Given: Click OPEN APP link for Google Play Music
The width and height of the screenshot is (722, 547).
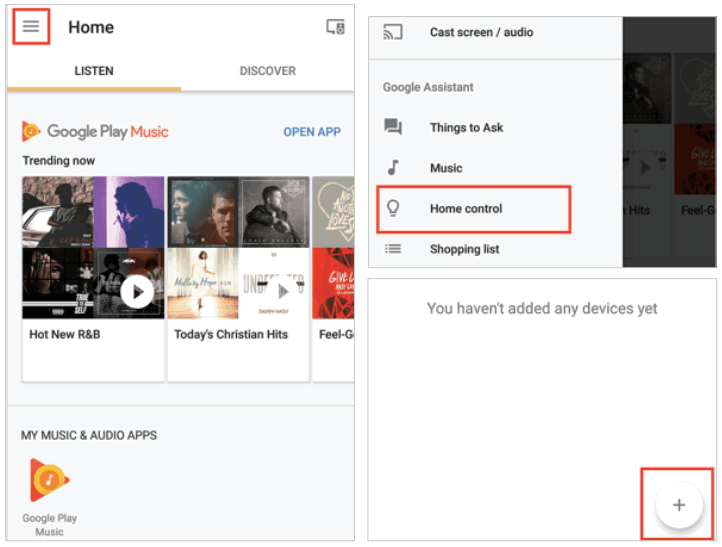Looking at the screenshot, I should [312, 132].
